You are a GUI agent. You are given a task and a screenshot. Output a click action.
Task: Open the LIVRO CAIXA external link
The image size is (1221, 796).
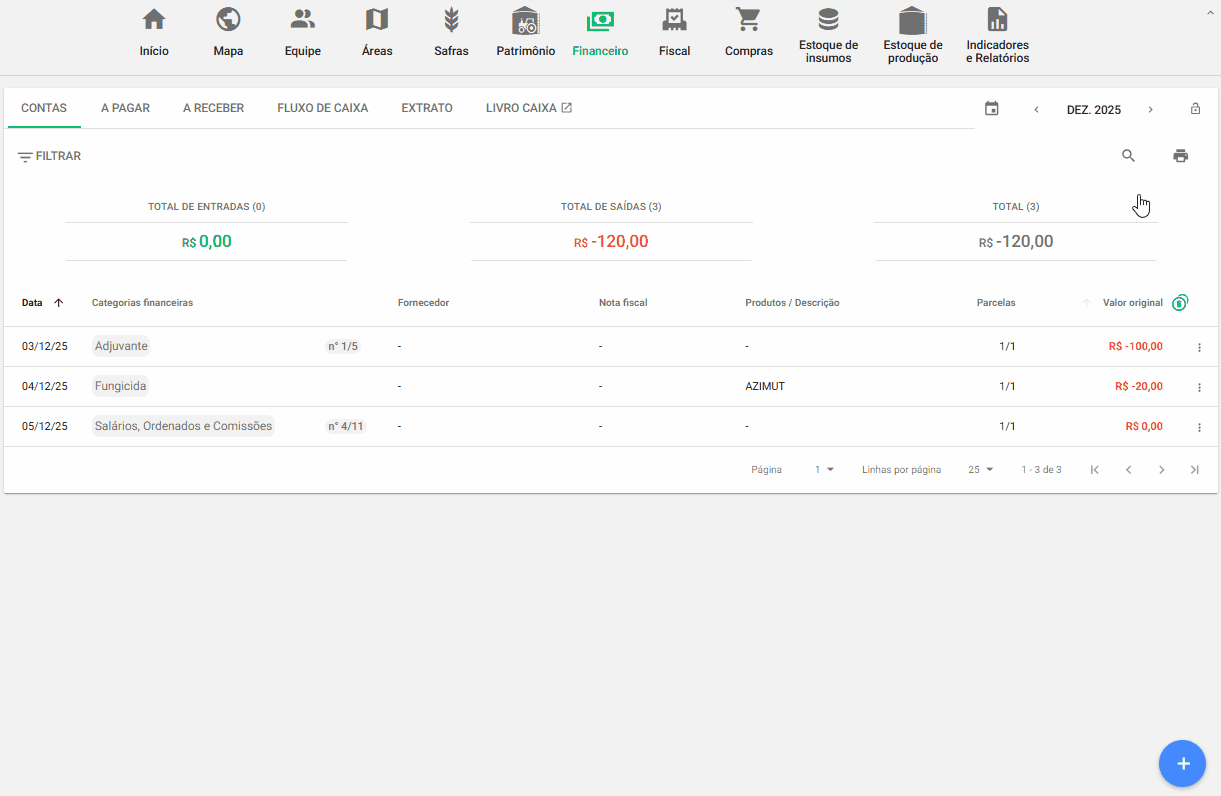click(x=528, y=108)
